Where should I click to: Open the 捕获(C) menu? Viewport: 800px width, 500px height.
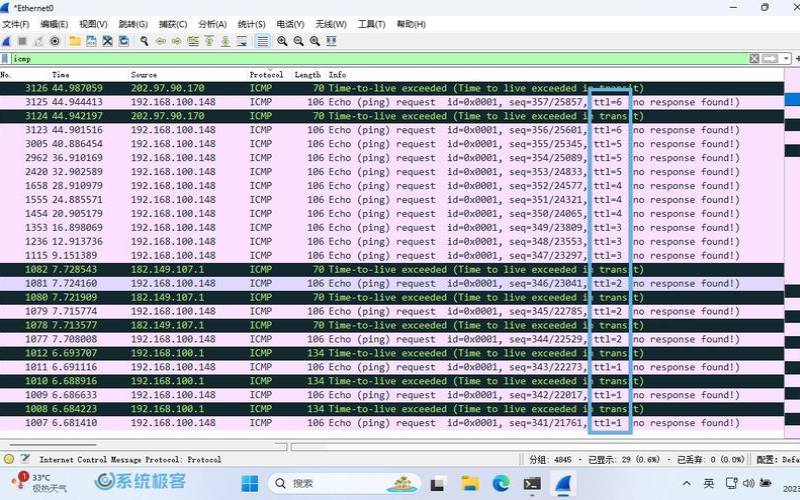(173, 24)
